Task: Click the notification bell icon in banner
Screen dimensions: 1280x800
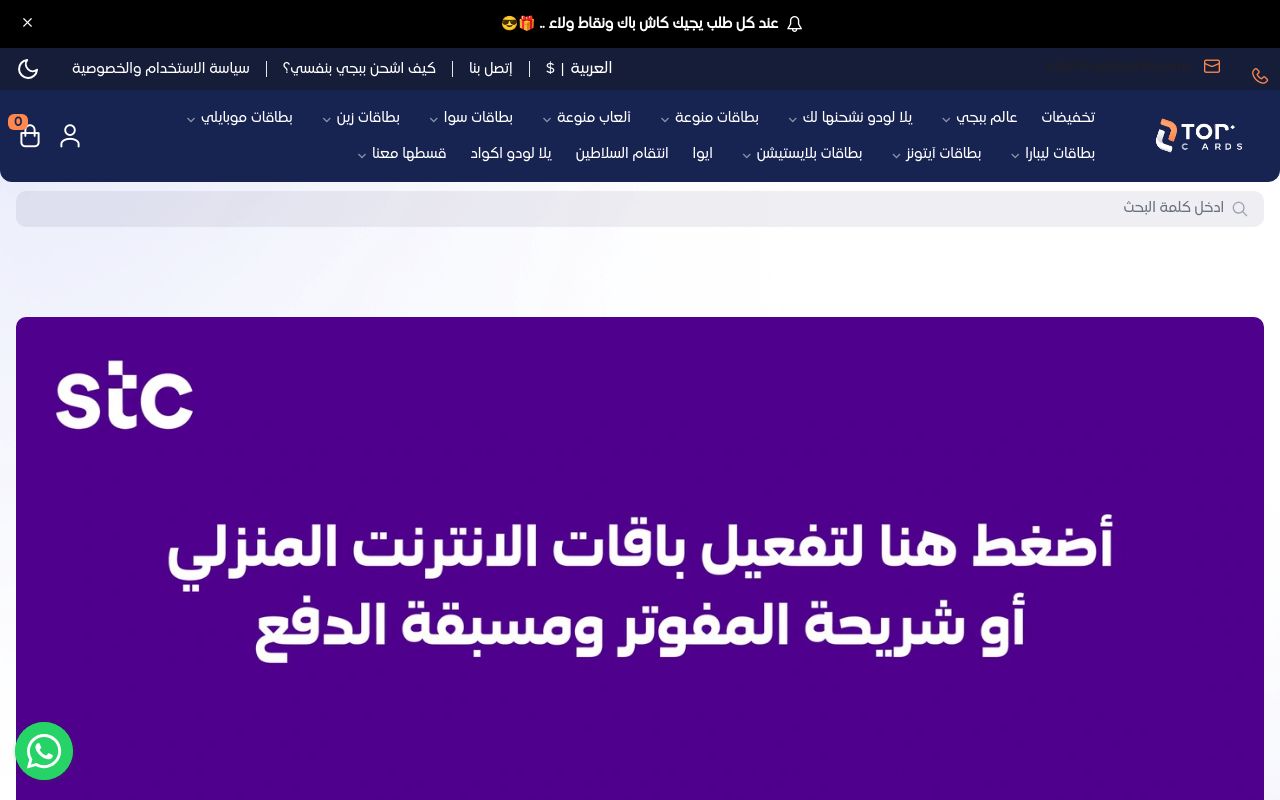Action: [794, 23]
